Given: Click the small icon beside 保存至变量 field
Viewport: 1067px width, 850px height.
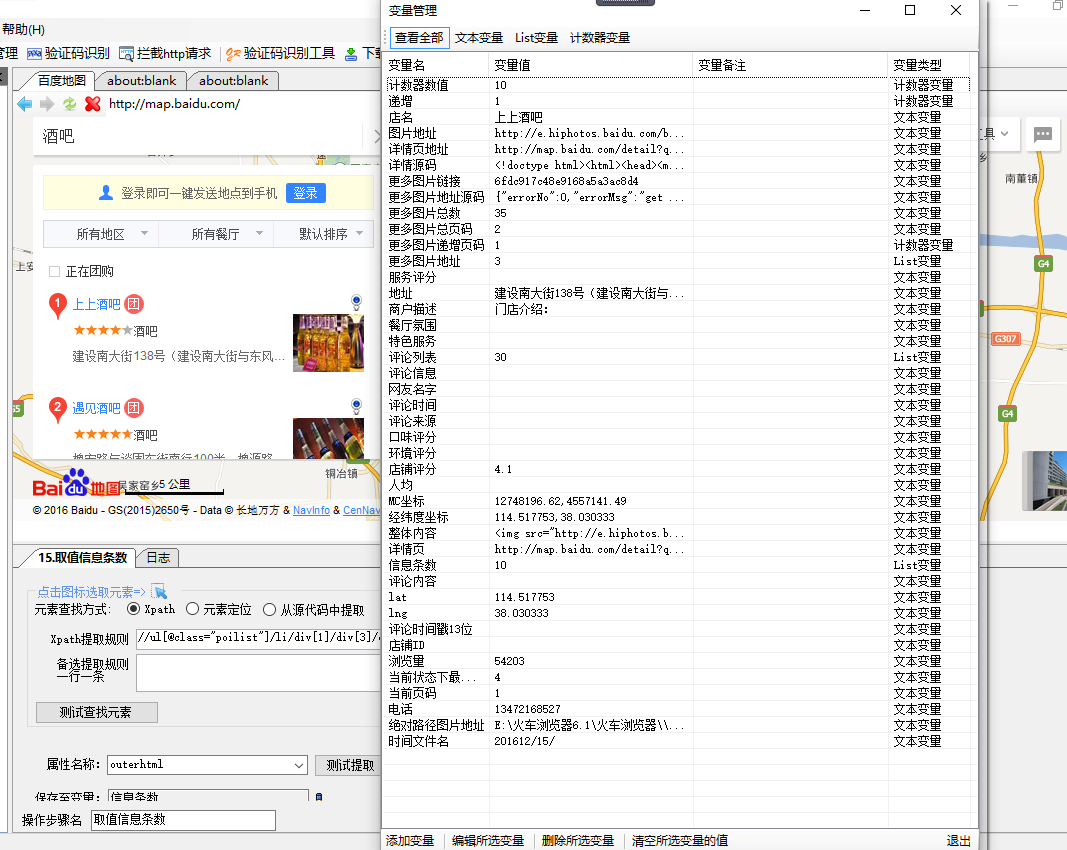Looking at the screenshot, I should 318,797.
